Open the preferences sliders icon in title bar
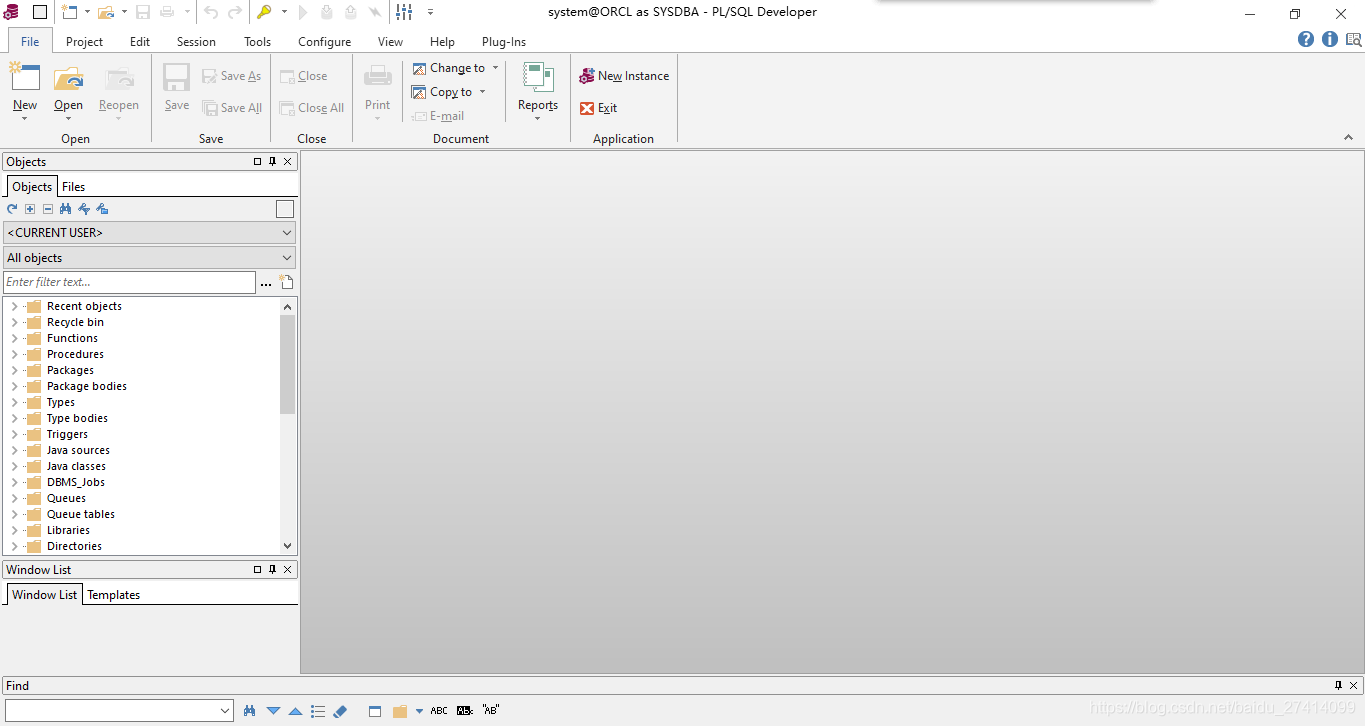The width and height of the screenshot is (1365, 726). (x=404, y=12)
